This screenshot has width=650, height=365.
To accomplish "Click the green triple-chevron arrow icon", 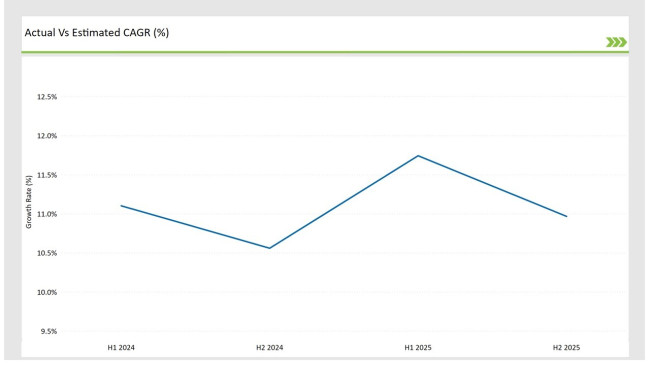I will point(616,42).
